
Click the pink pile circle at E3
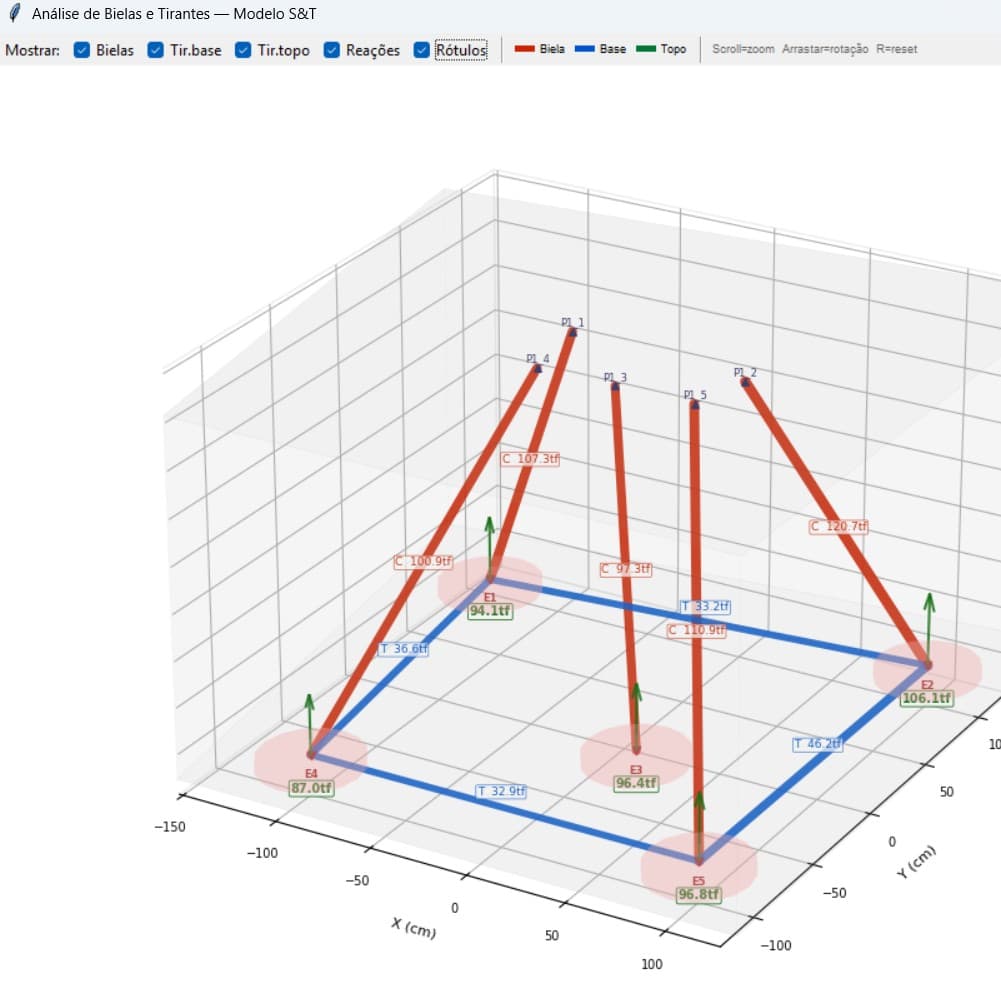click(636, 756)
